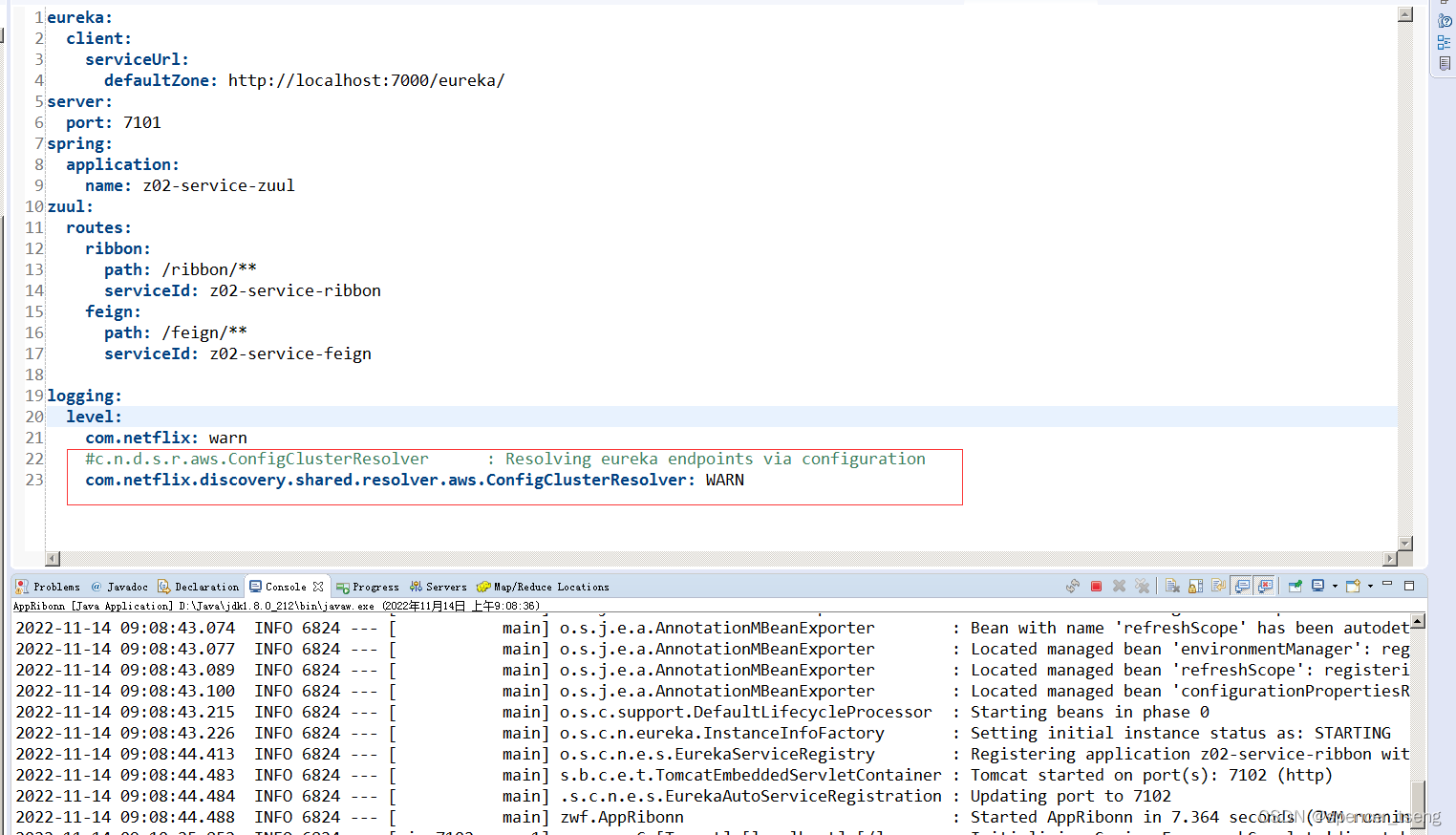Disable Show Console When Standard Out Changes

(1240, 586)
